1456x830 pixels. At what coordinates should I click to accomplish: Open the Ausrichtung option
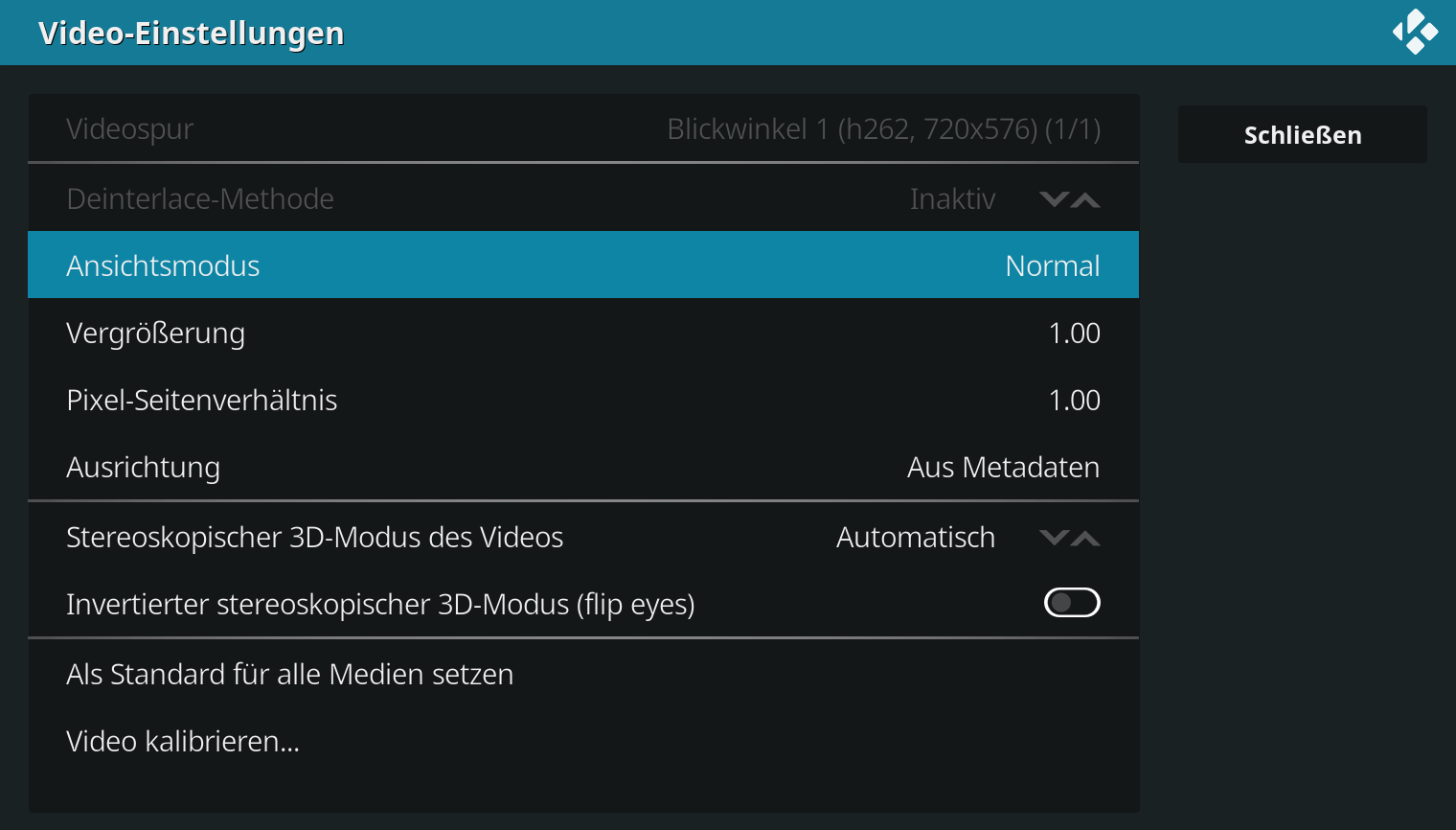click(583, 466)
